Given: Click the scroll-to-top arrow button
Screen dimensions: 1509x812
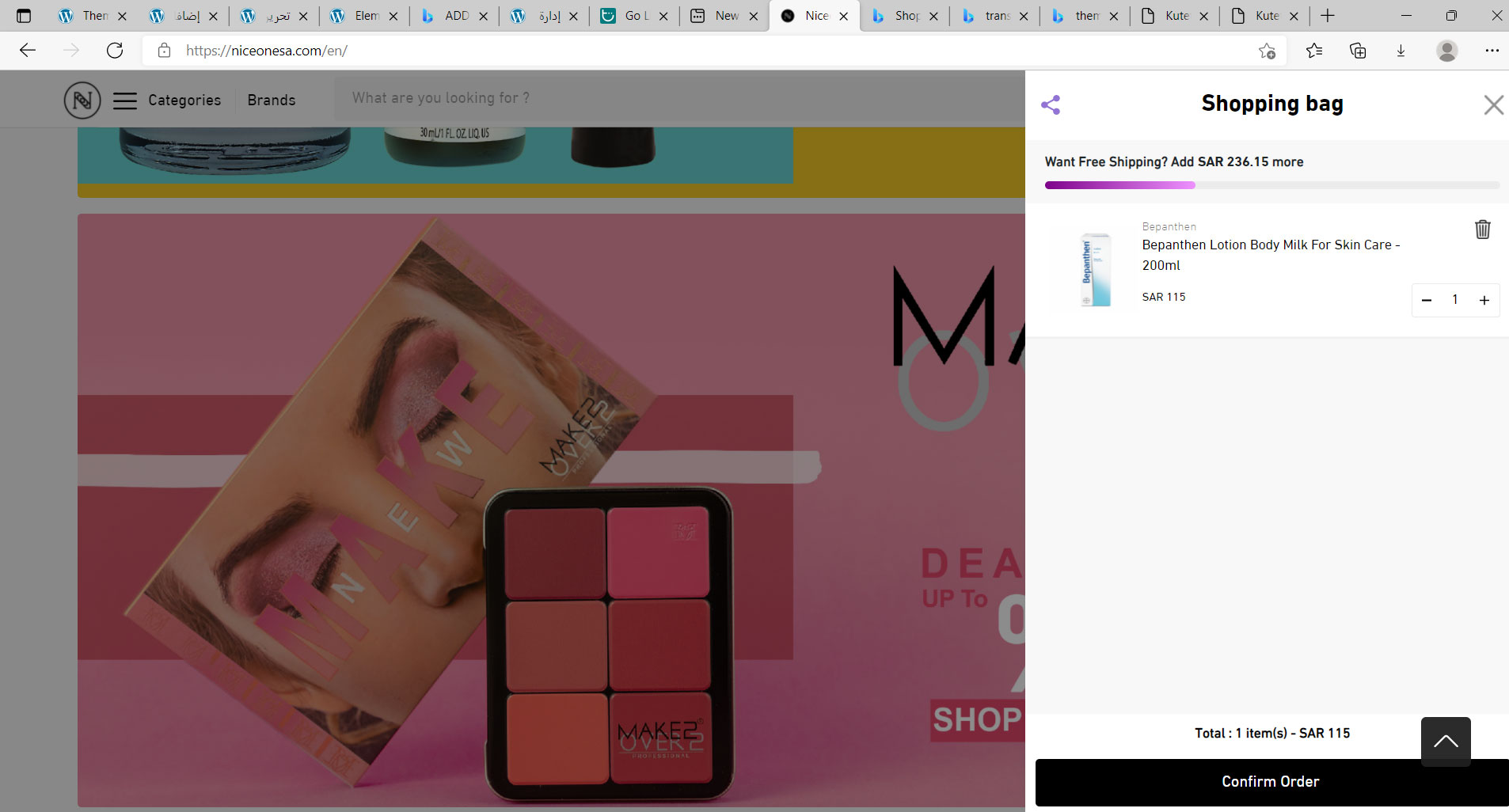Looking at the screenshot, I should click(1446, 742).
